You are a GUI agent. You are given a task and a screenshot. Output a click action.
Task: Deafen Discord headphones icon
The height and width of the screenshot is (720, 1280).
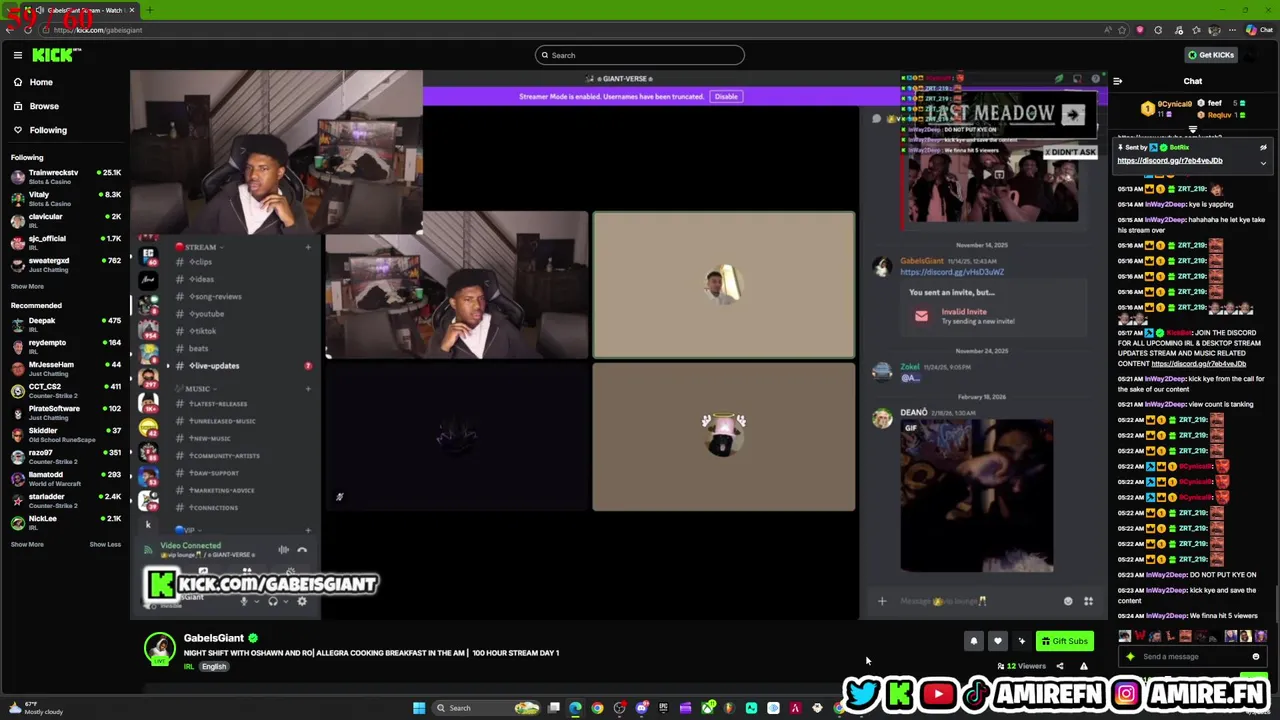pos(273,601)
